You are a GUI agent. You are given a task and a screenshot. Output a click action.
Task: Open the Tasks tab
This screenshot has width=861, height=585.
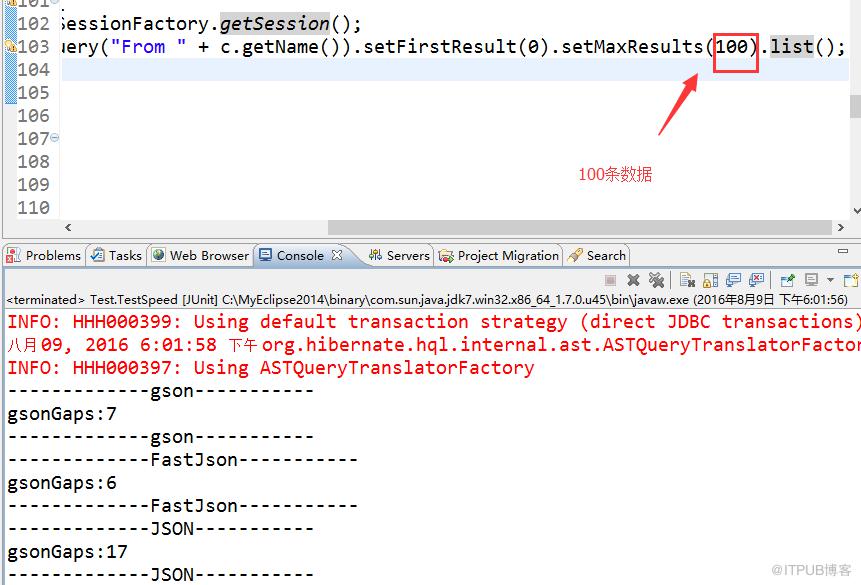116,255
